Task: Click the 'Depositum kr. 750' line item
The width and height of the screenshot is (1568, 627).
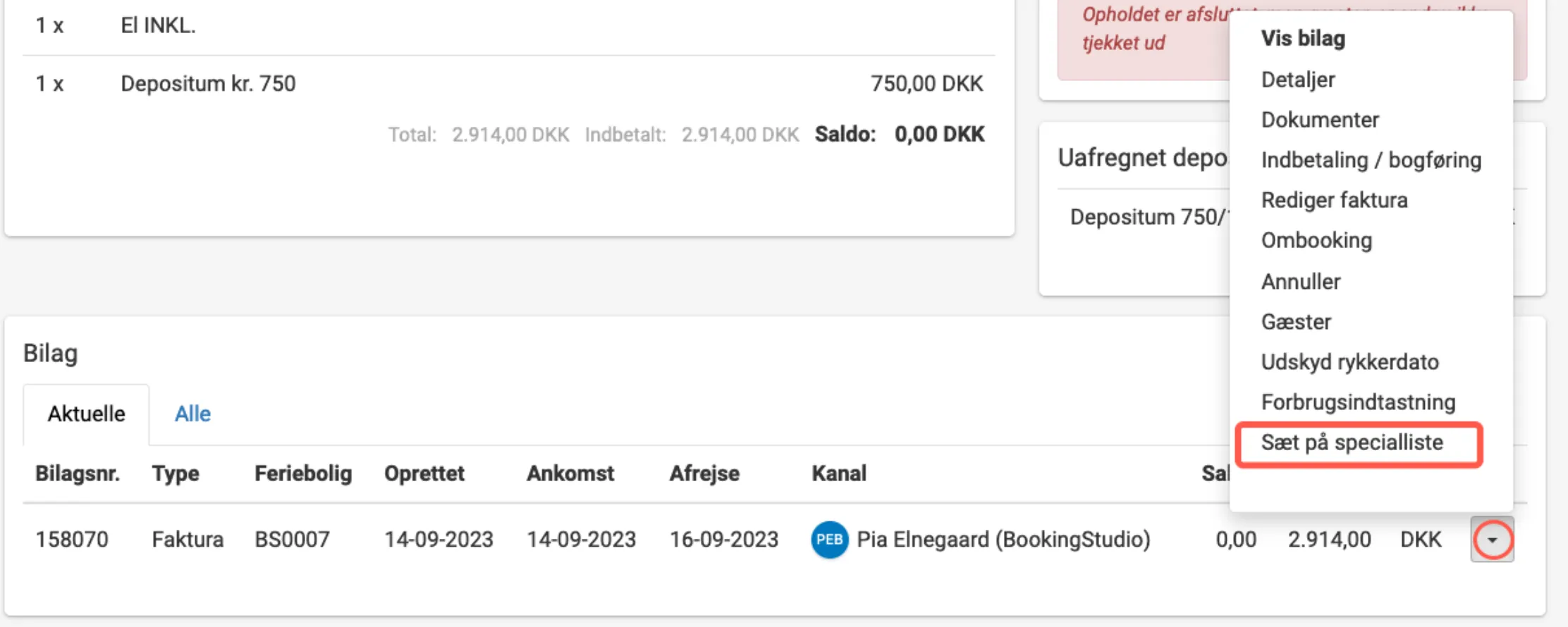Action: [x=208, y=84]
